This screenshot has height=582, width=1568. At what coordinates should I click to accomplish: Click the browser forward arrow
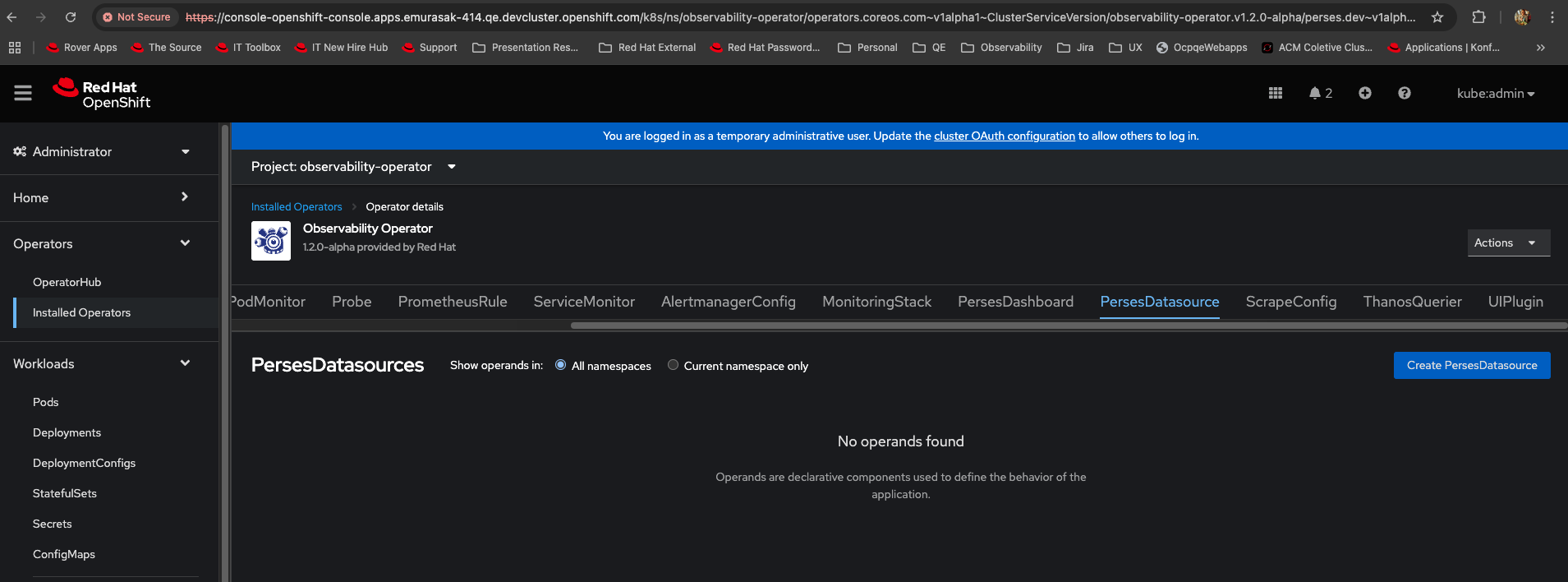(x=41, y=17)
